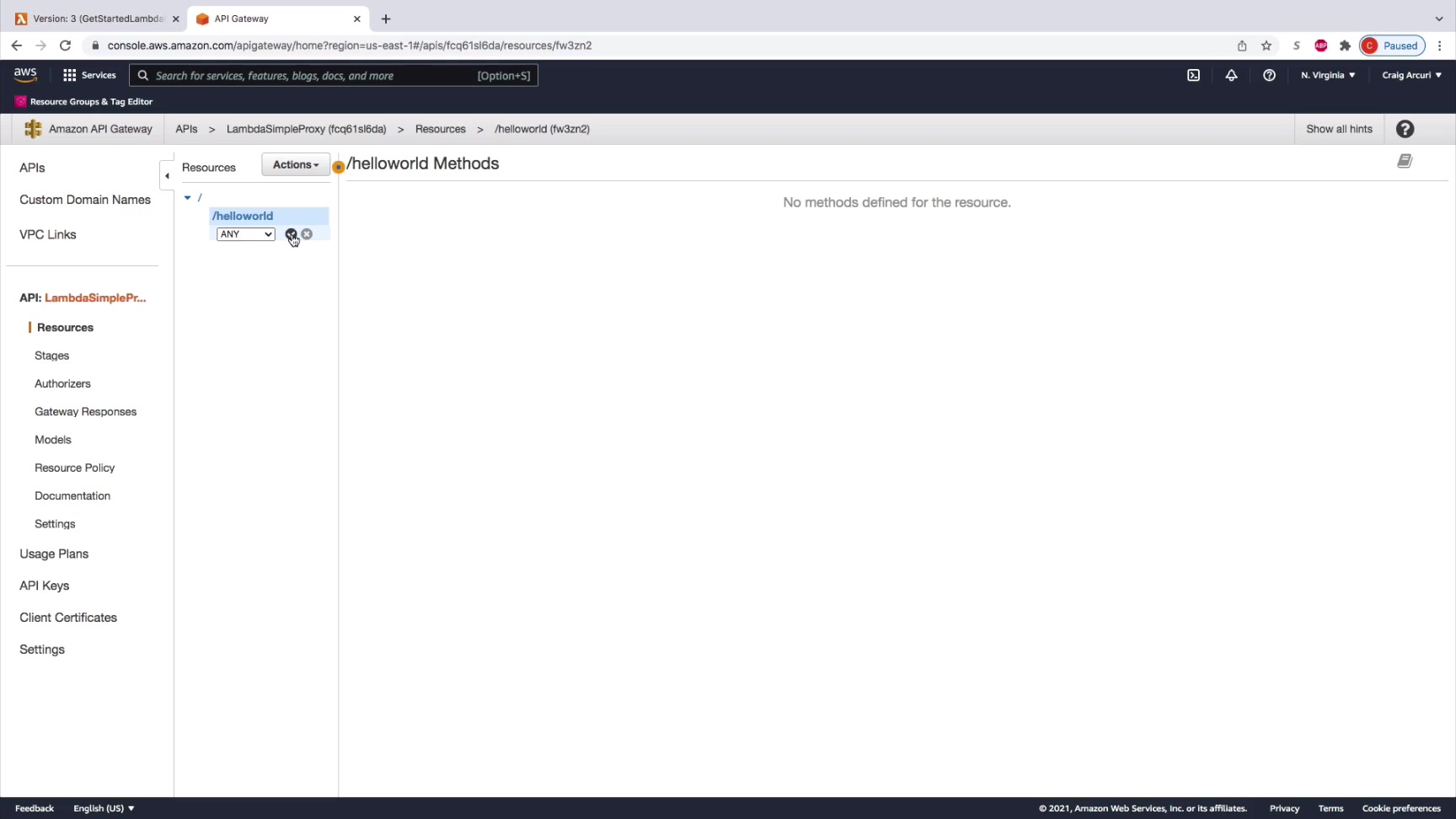Image resolution: width=1456 pixels, height=819 pixels.
Task: Click the browser address bar
Action: click(x=657, y=45)
